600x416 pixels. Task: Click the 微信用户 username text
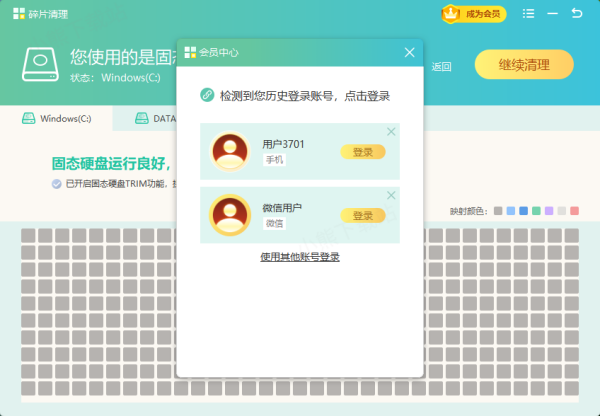(282, 208)
